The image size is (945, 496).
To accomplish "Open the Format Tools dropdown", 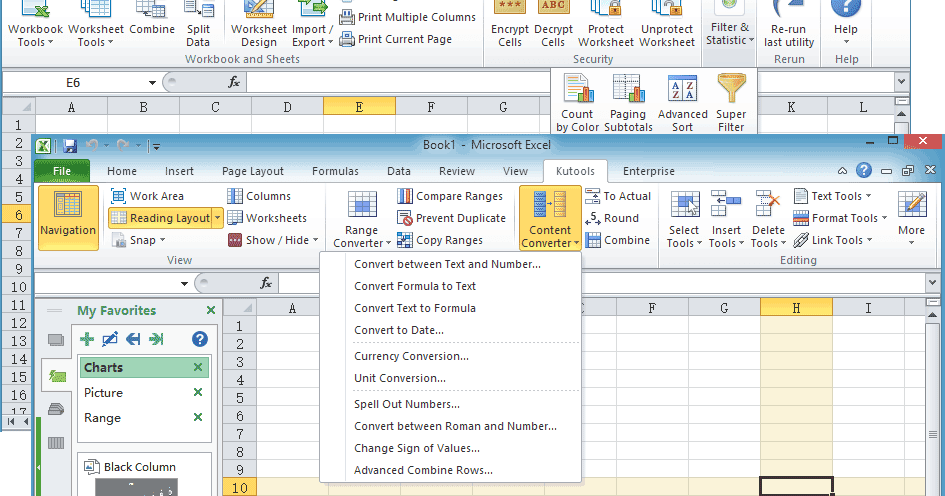I will click(x=840, y=218).
